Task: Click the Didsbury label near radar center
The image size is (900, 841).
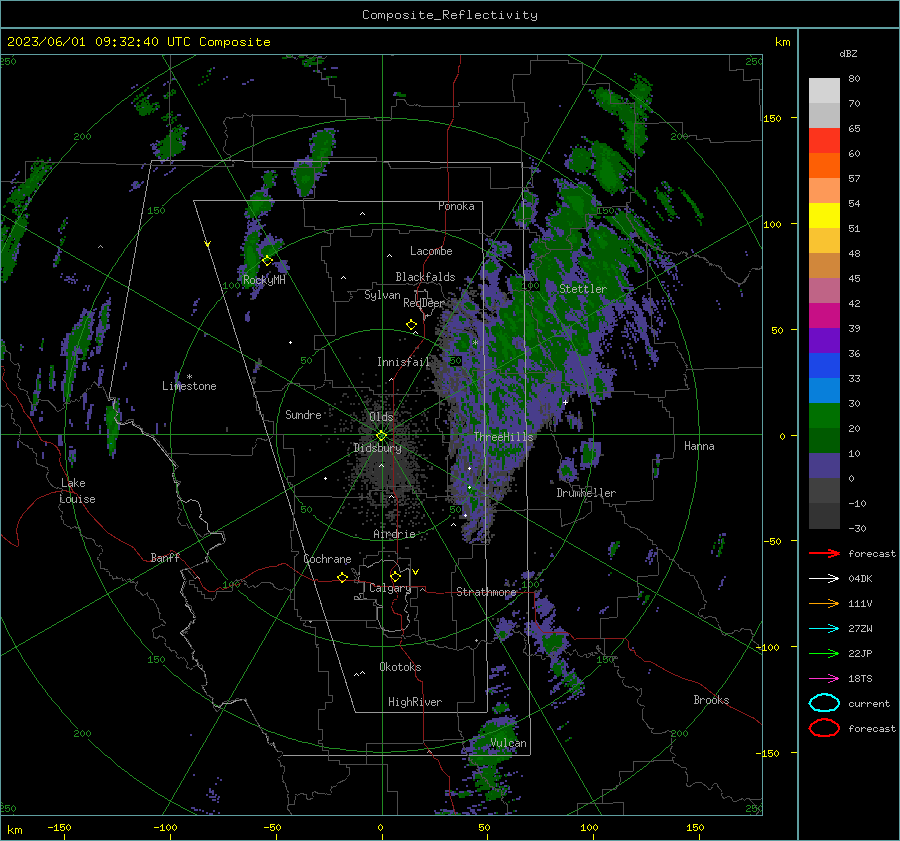Action: [x=377, y=448]
